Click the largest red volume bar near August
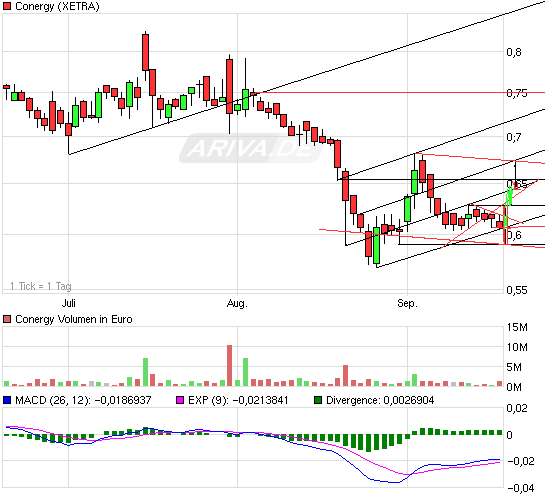The width and height of the screenshot is (545, 496). point(229,365)
